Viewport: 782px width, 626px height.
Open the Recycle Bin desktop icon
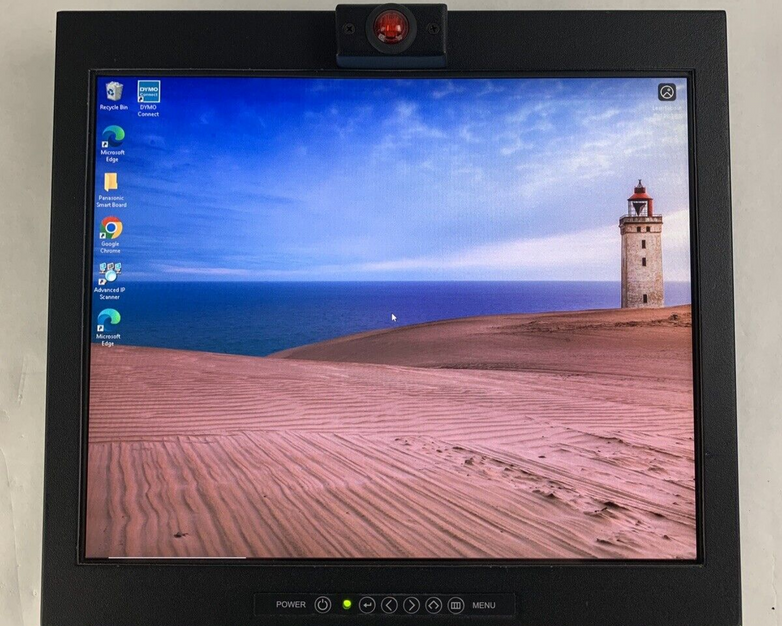click(114, 93)
